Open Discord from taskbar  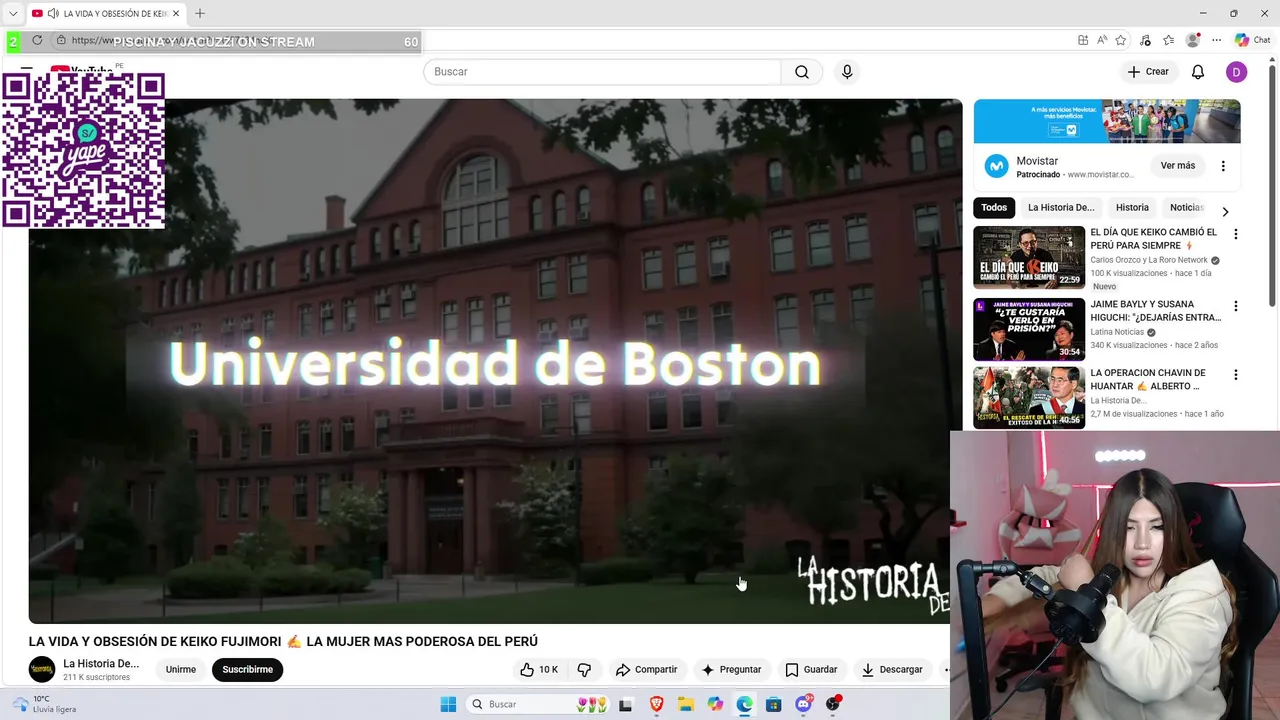pyautogui.click(x=804, y=704)
